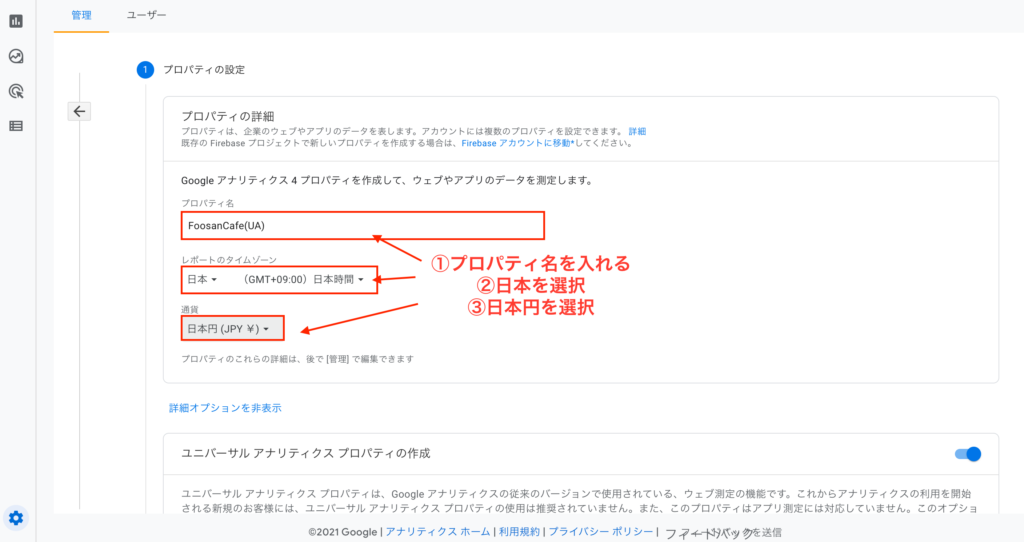The height and width of the screenshot is (542, 1024).
Task: Toggle the Universal Analytics property switch
Action: tap(968, 454)
